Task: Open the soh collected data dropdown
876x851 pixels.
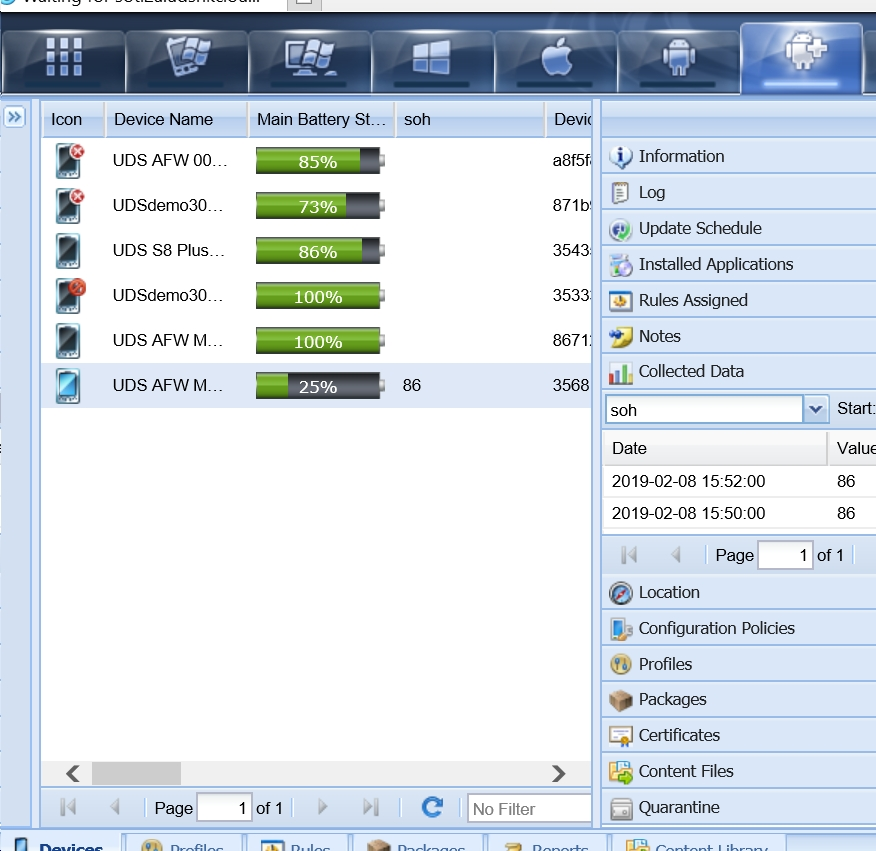Action: point(817,409)
